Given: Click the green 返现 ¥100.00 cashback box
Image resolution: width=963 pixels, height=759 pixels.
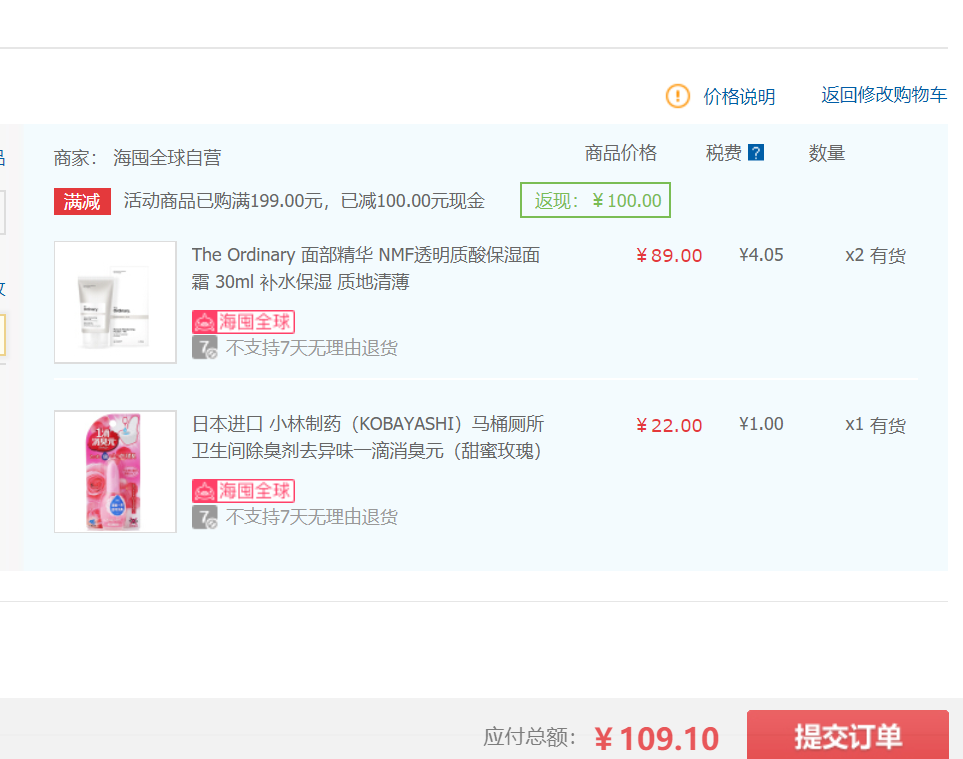Looking at the screenshot, I should tap(595, 200).
